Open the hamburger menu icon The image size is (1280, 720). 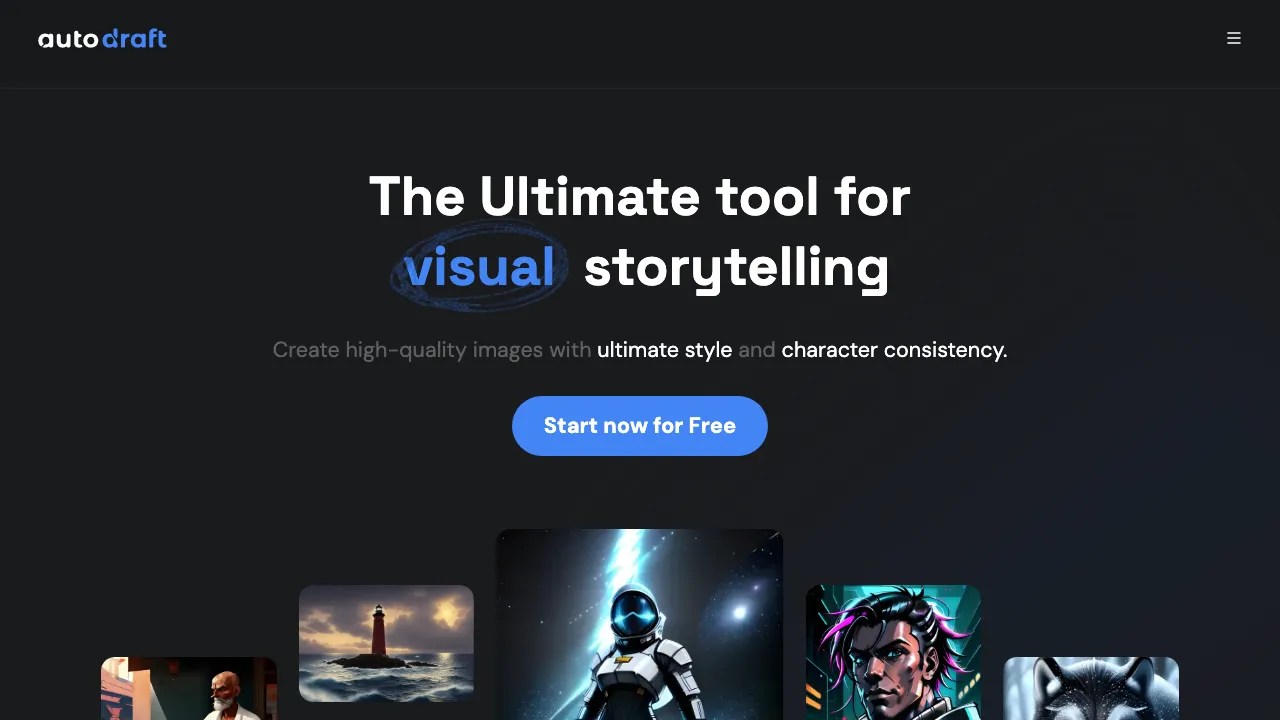[1234, 38]
